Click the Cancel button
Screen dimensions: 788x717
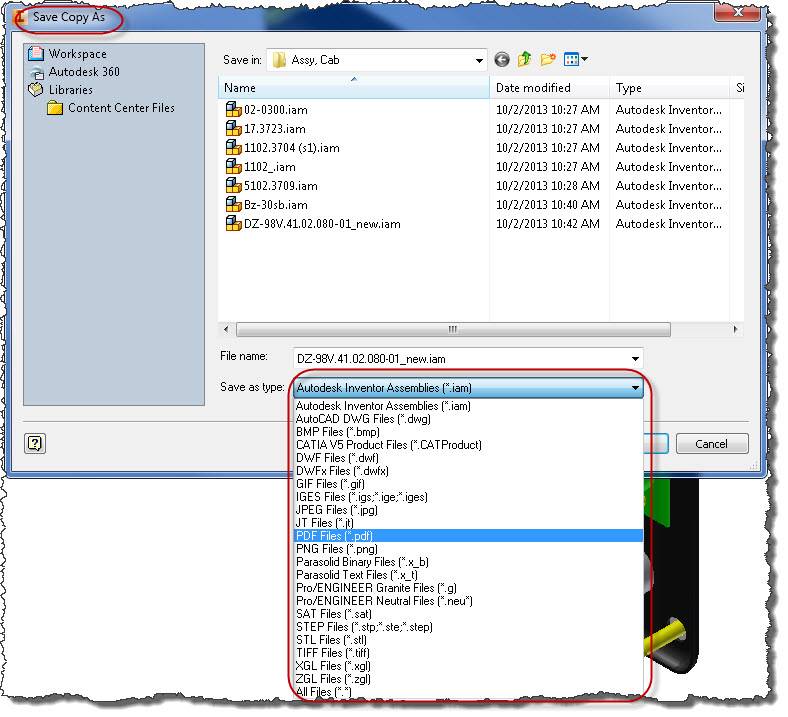pyautogui.click(x=712, y=443)
